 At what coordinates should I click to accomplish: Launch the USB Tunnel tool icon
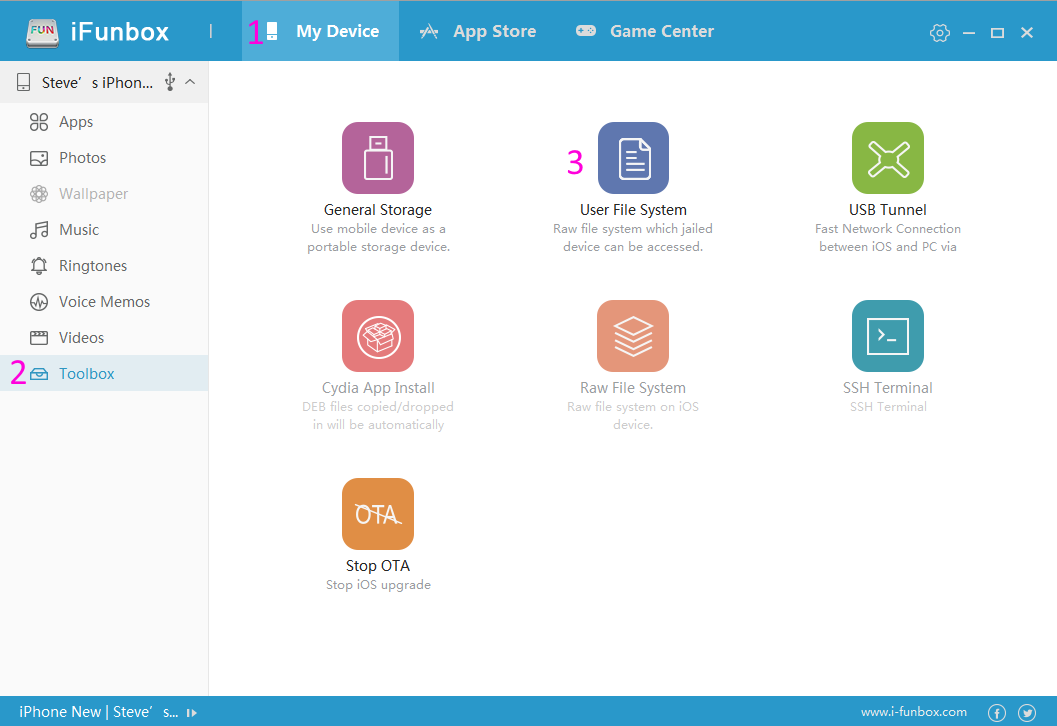point(888,158)
